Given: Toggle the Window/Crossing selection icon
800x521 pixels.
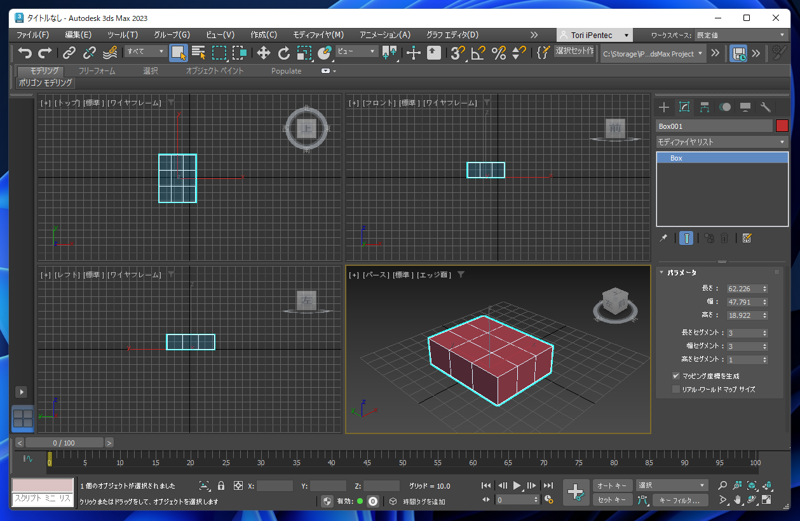Looking at the screenshot, I should tap(239, 53).
